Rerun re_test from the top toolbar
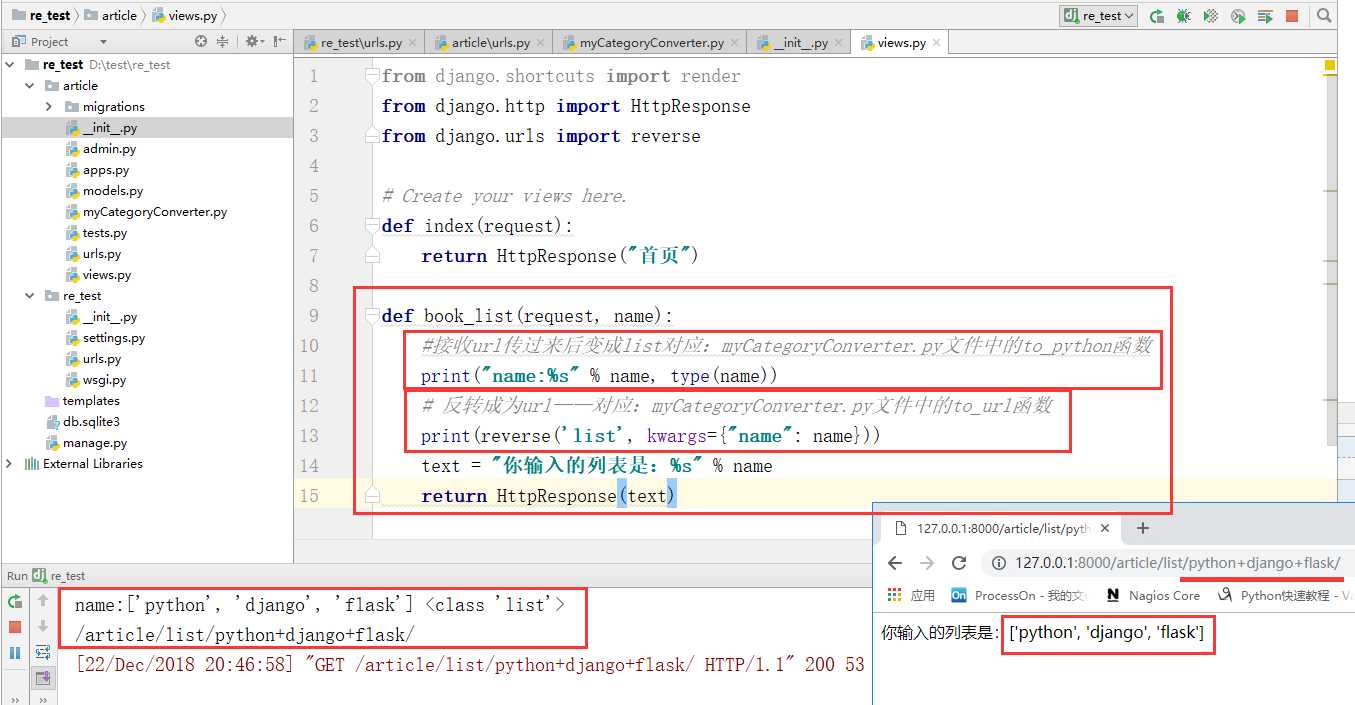 1157,16
